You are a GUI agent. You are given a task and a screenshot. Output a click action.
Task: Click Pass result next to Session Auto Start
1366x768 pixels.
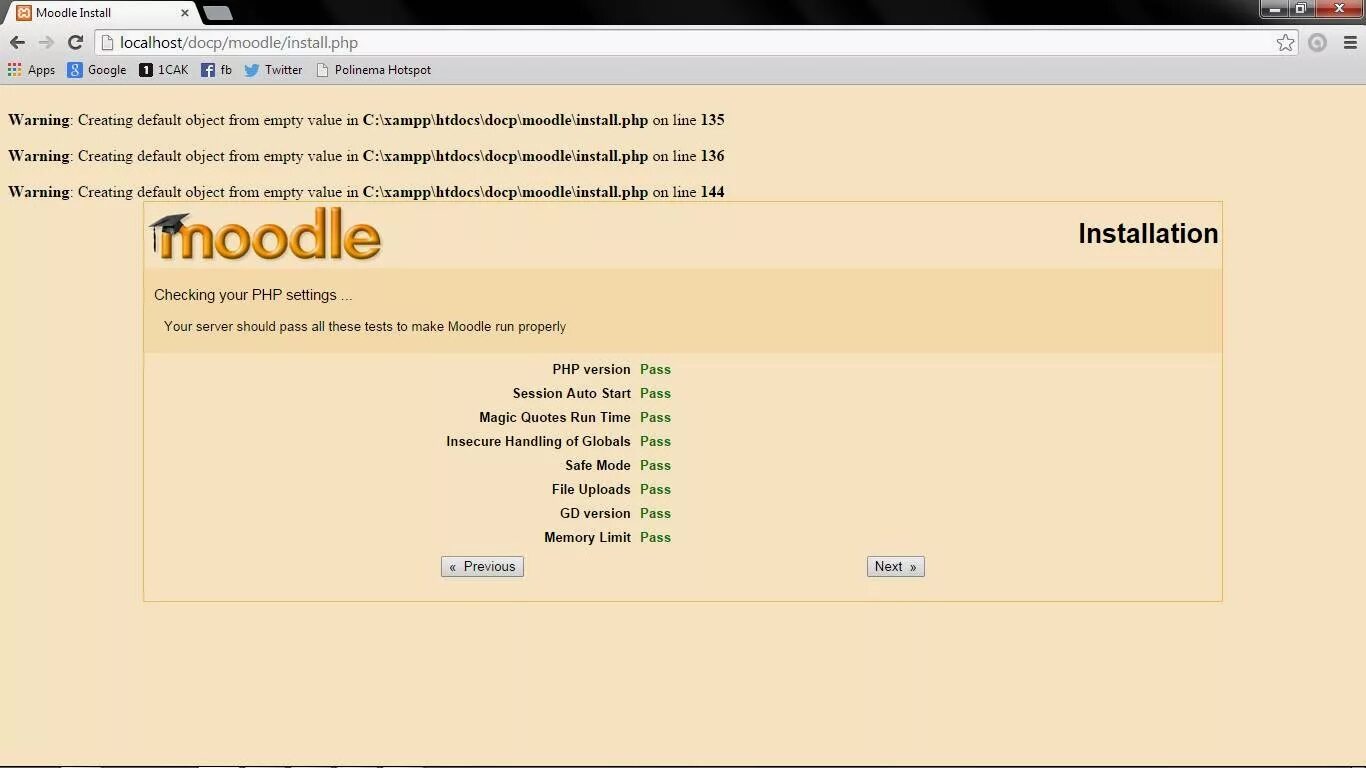[x=655, y=393]
